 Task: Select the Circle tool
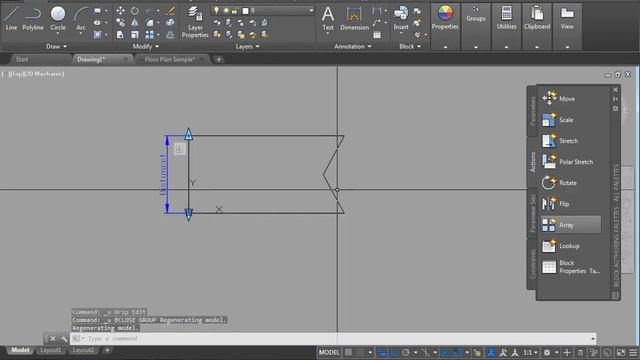[x=58, y=18]
